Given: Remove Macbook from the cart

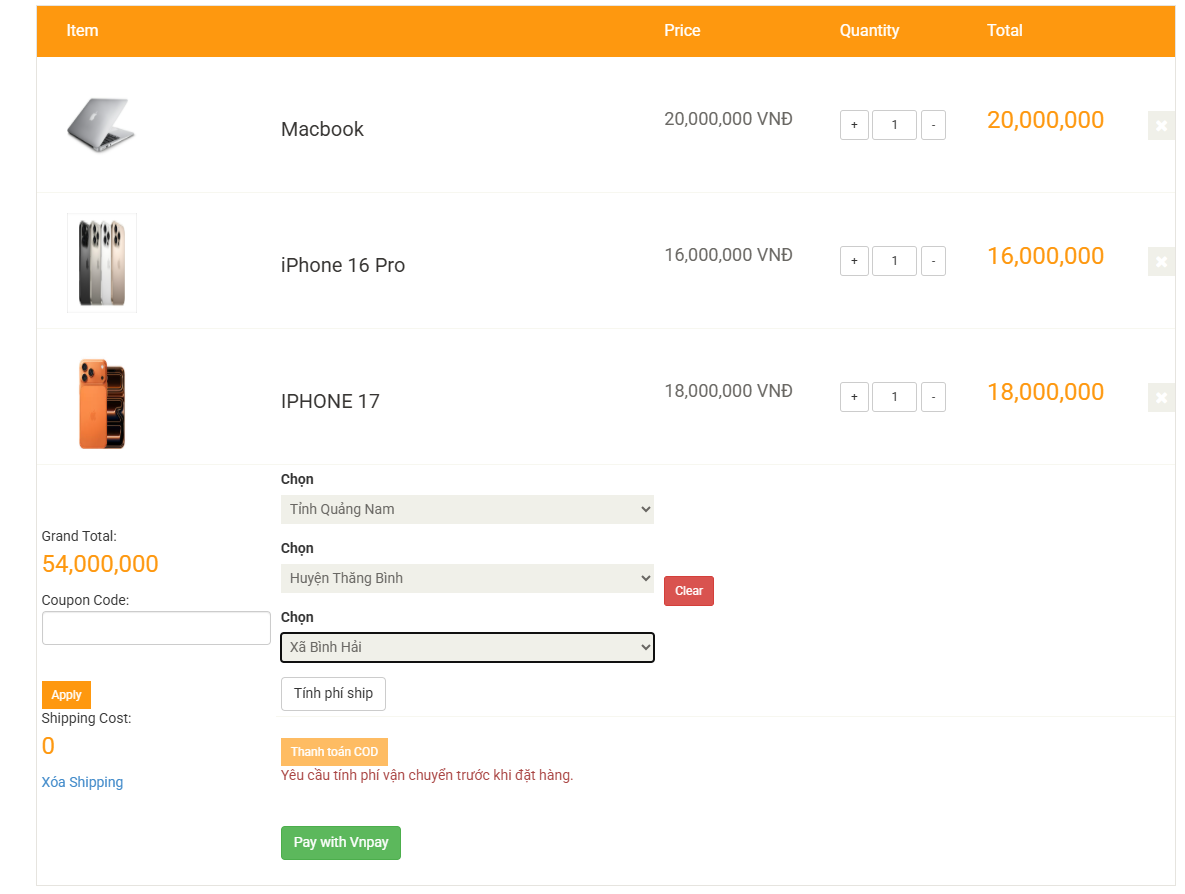Looking at the screenshot, I should [x=1161, y=126].
